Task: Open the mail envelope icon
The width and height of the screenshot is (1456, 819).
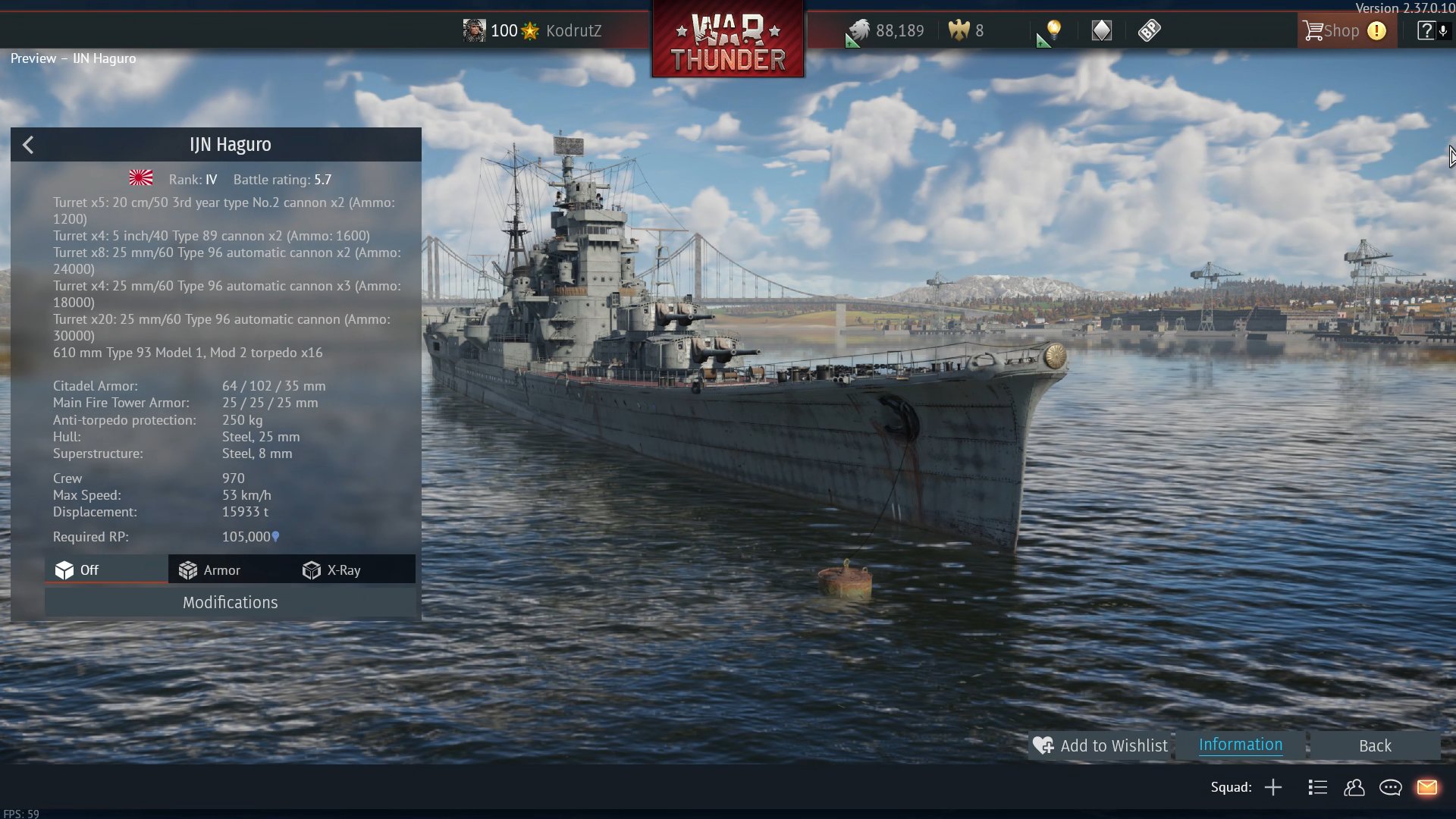Action: coord(1427,787)
